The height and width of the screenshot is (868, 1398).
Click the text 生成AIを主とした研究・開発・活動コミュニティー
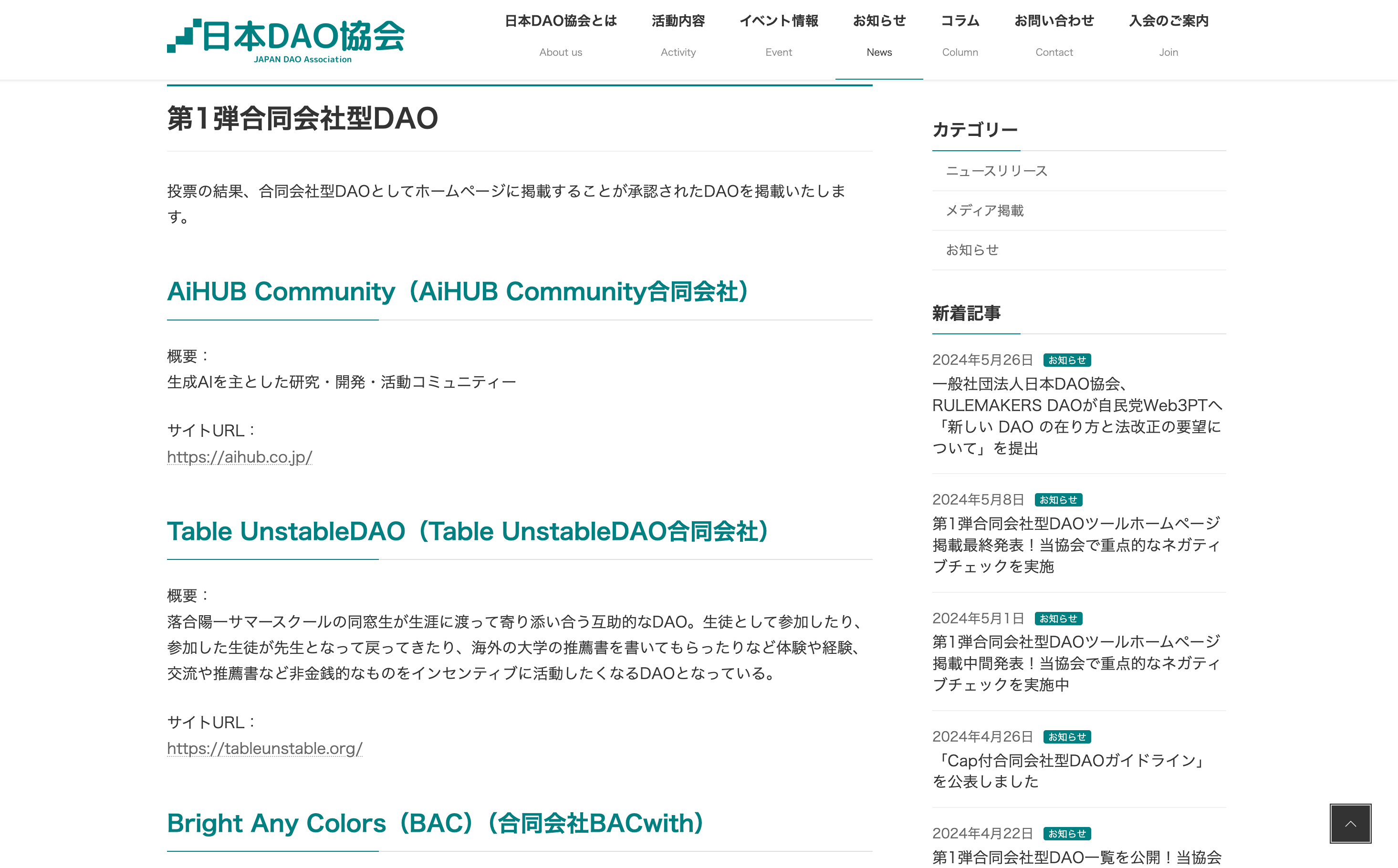coord(342,382)
